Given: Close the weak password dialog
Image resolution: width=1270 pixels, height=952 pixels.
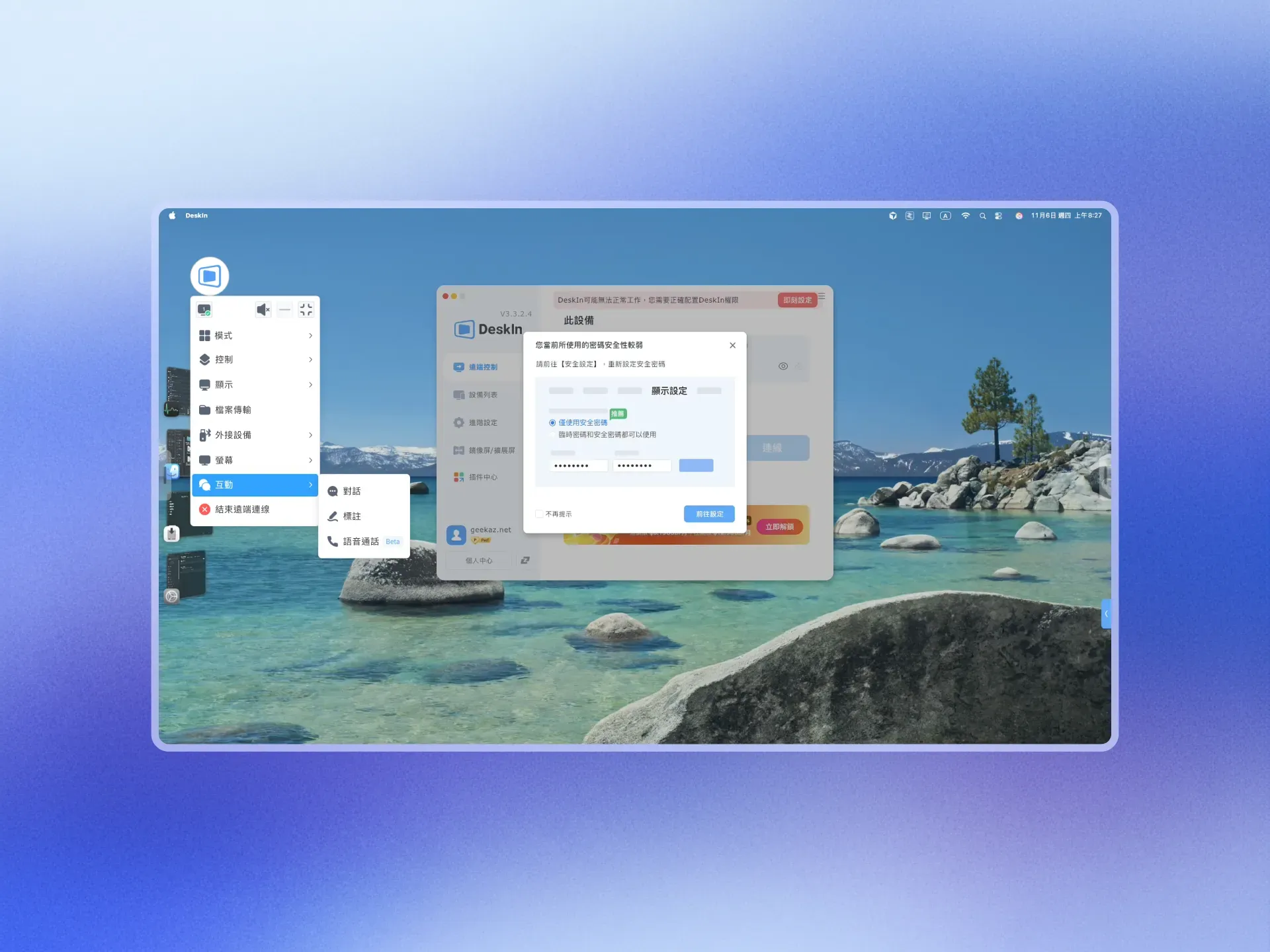Looking at the screenshot, I should tap(732, 345).
